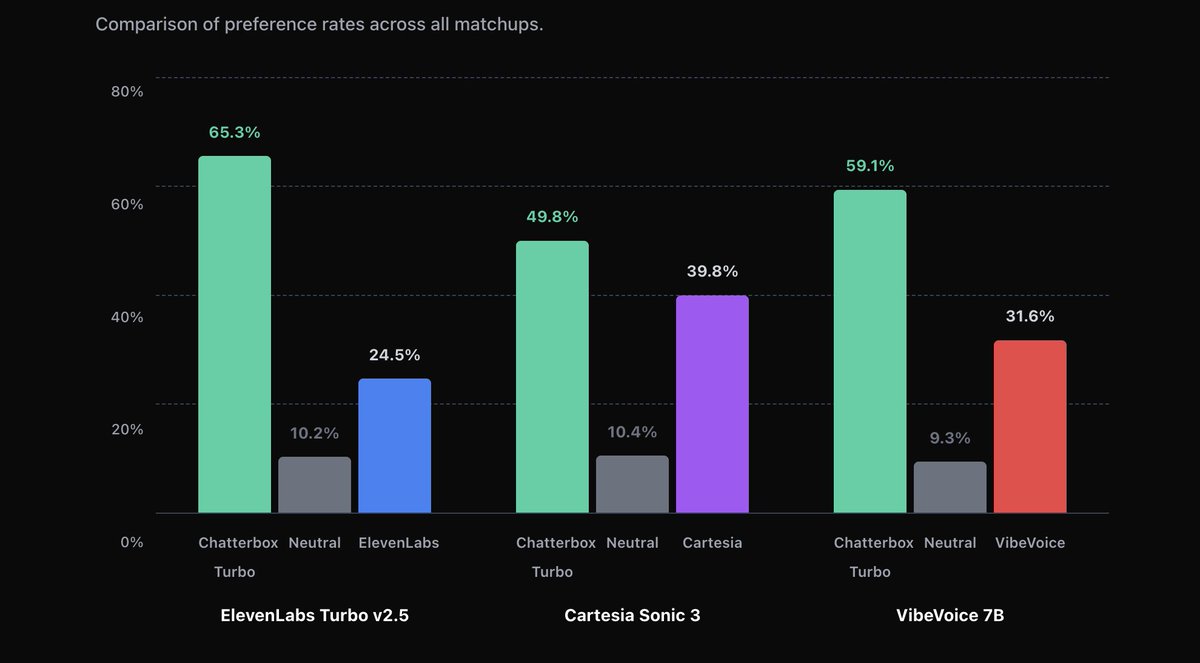
Task: Click the green Chatterbox Turbo 65.3% bar
Action: (x=234, y=335)
